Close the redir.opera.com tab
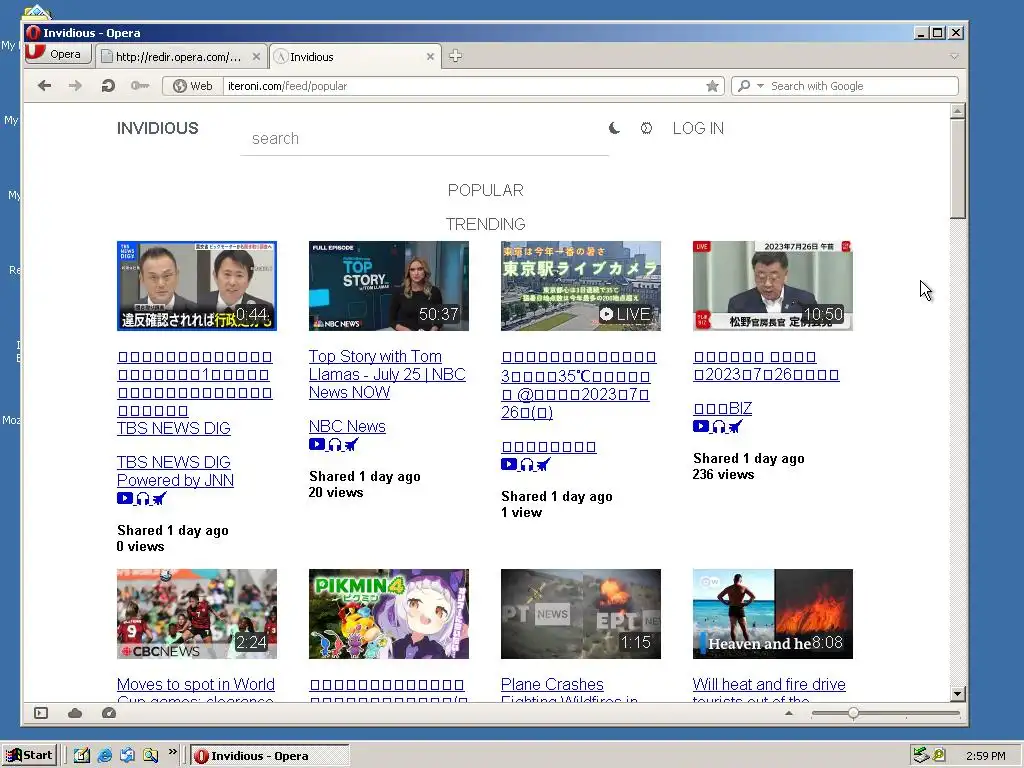The height and width of the screenshot is (768, 1024). [x=256, y=57]
